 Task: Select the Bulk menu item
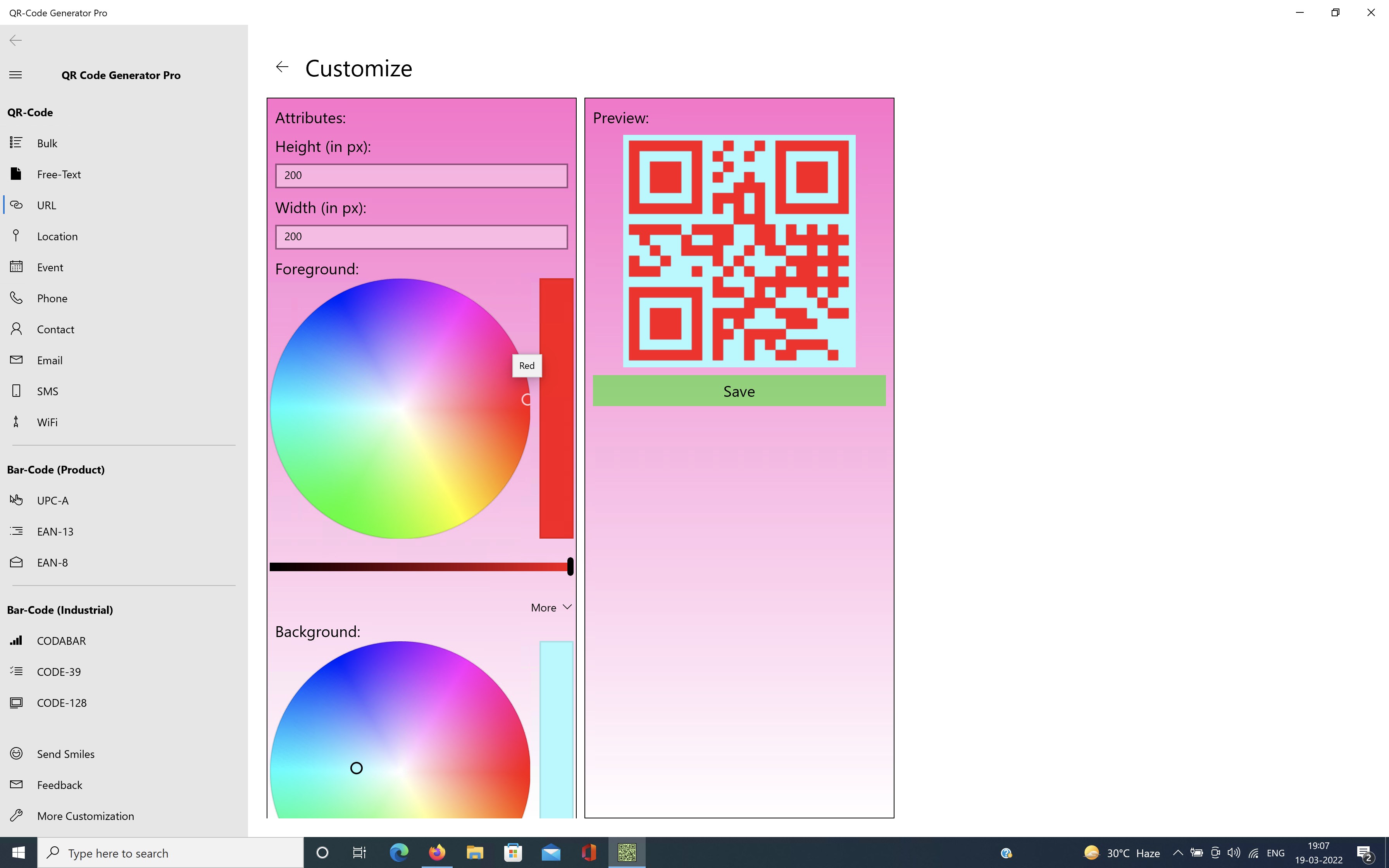pyautogui.click(x=124, y=143)
